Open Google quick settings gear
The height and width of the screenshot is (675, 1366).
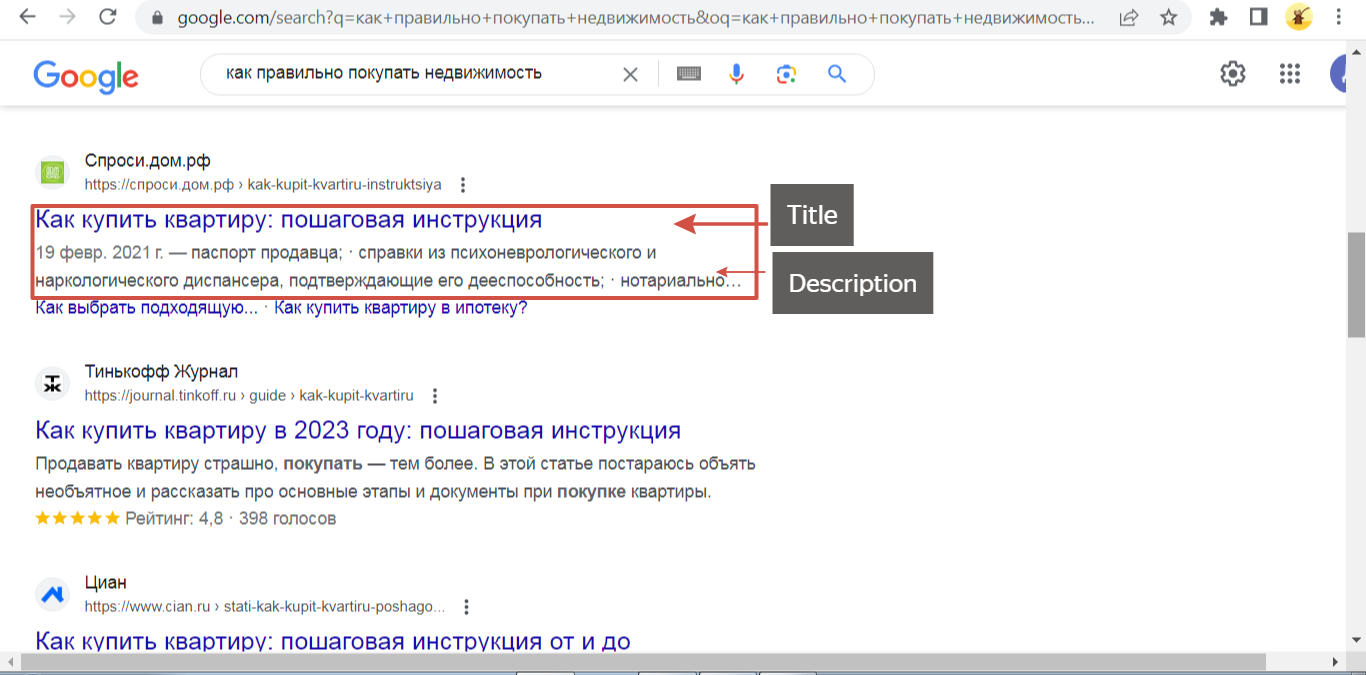coord(1233,74)
